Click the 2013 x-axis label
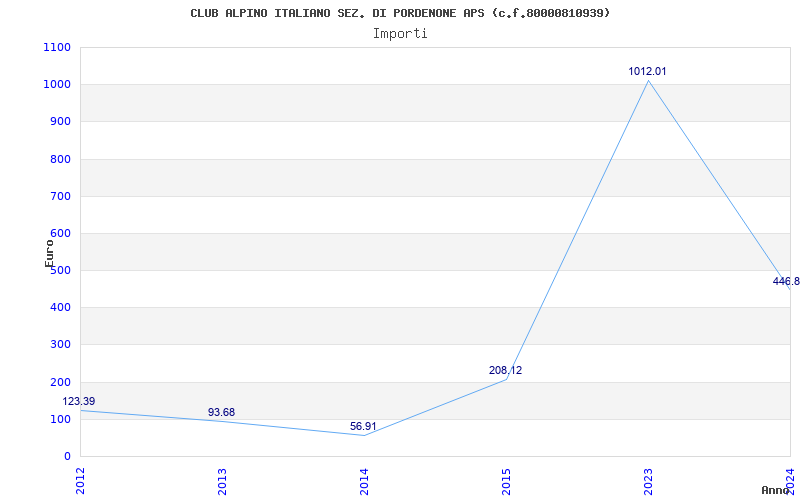Image resolution: width=800 pixels, height=500 pixels. [x=222, y=481]
